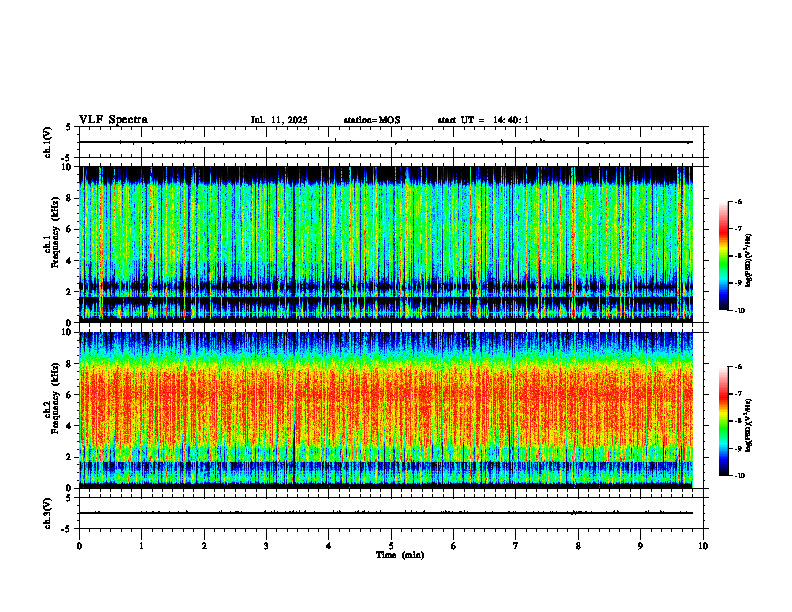Viewport: 792px width, 612px height.
Task: Click the time axis tick label "6"
Action: click(454, 546)
